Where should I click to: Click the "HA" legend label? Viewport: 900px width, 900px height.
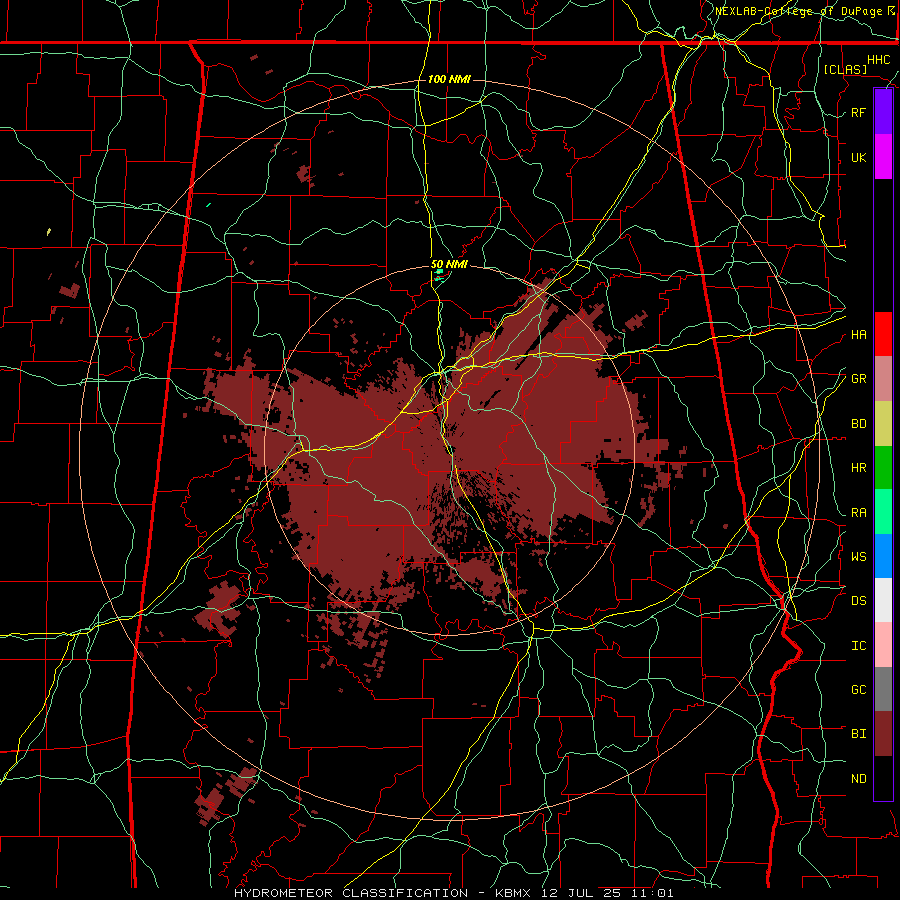click(858, 335)
